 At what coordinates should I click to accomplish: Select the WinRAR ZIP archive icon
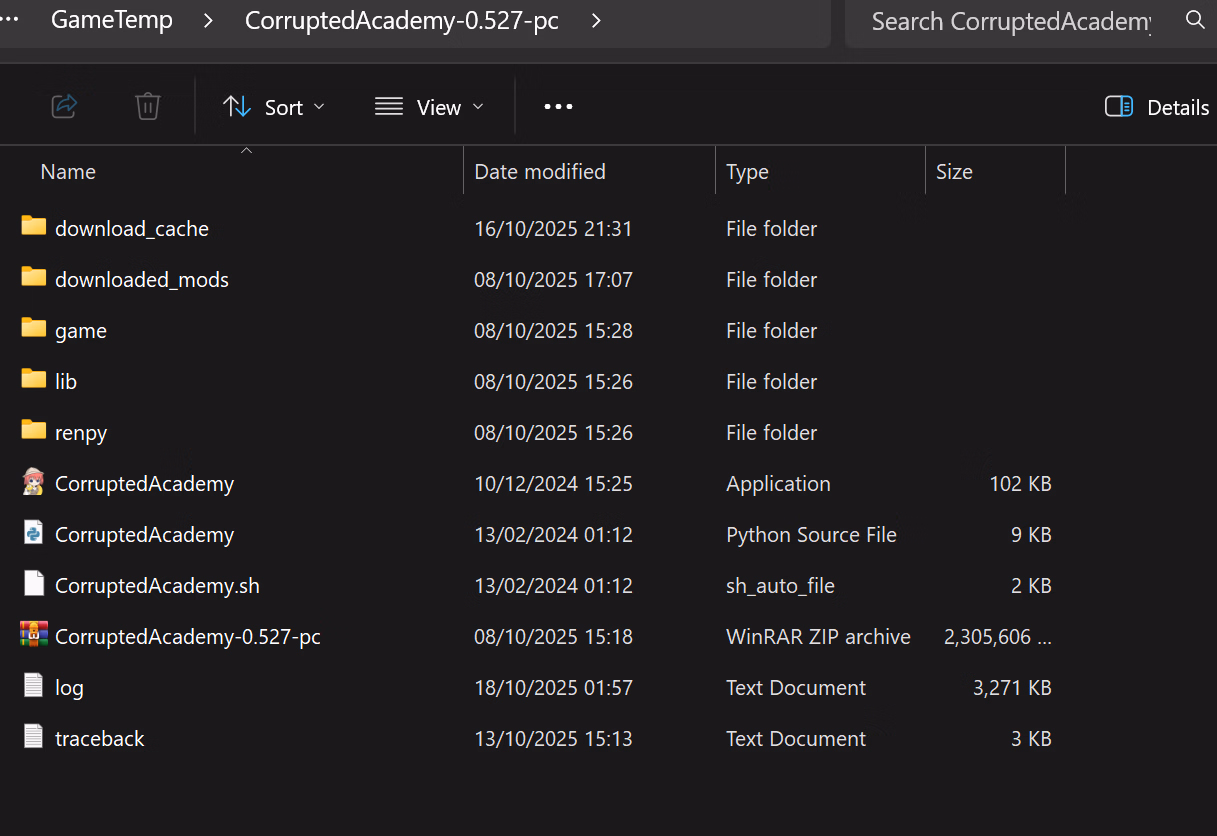pos(33,635)
